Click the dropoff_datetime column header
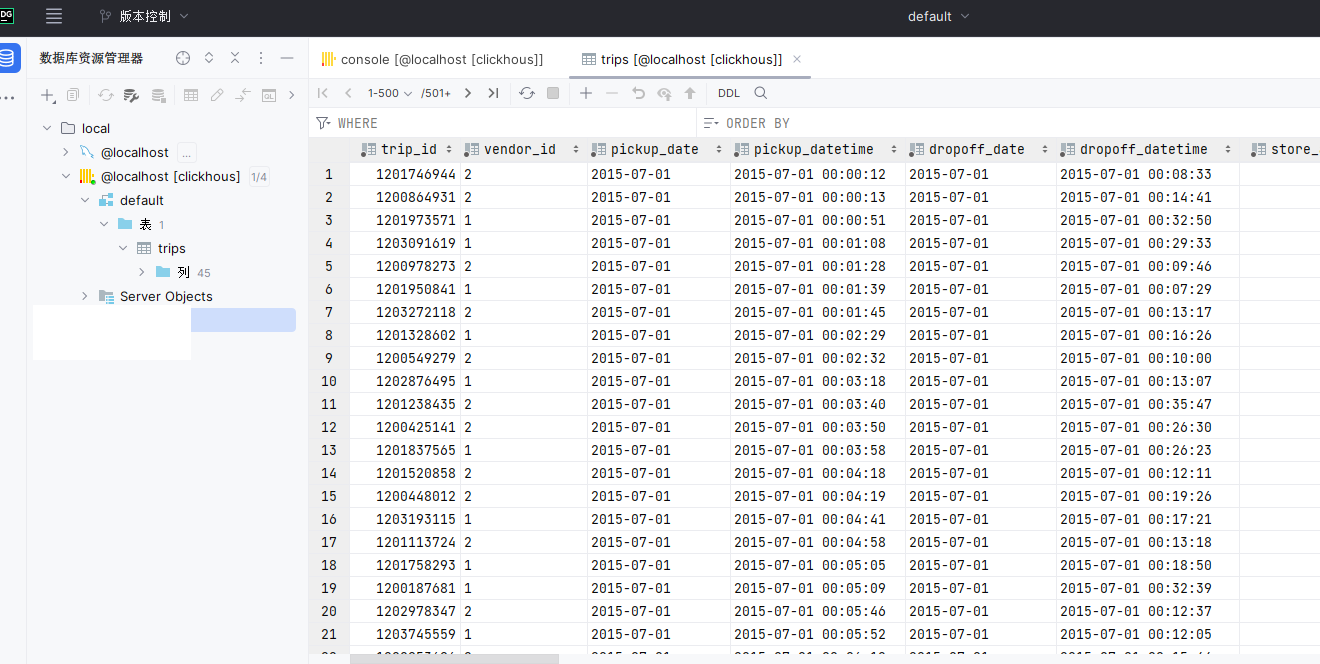1320x664 pixels. 1148,149
